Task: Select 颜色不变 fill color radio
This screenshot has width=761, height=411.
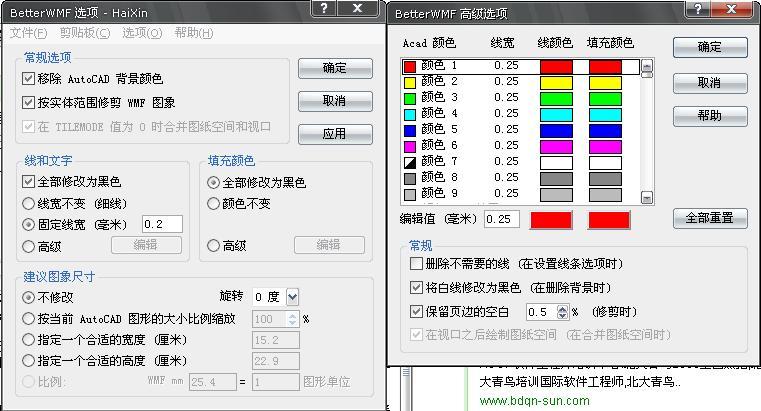Action: click(213, 203)
